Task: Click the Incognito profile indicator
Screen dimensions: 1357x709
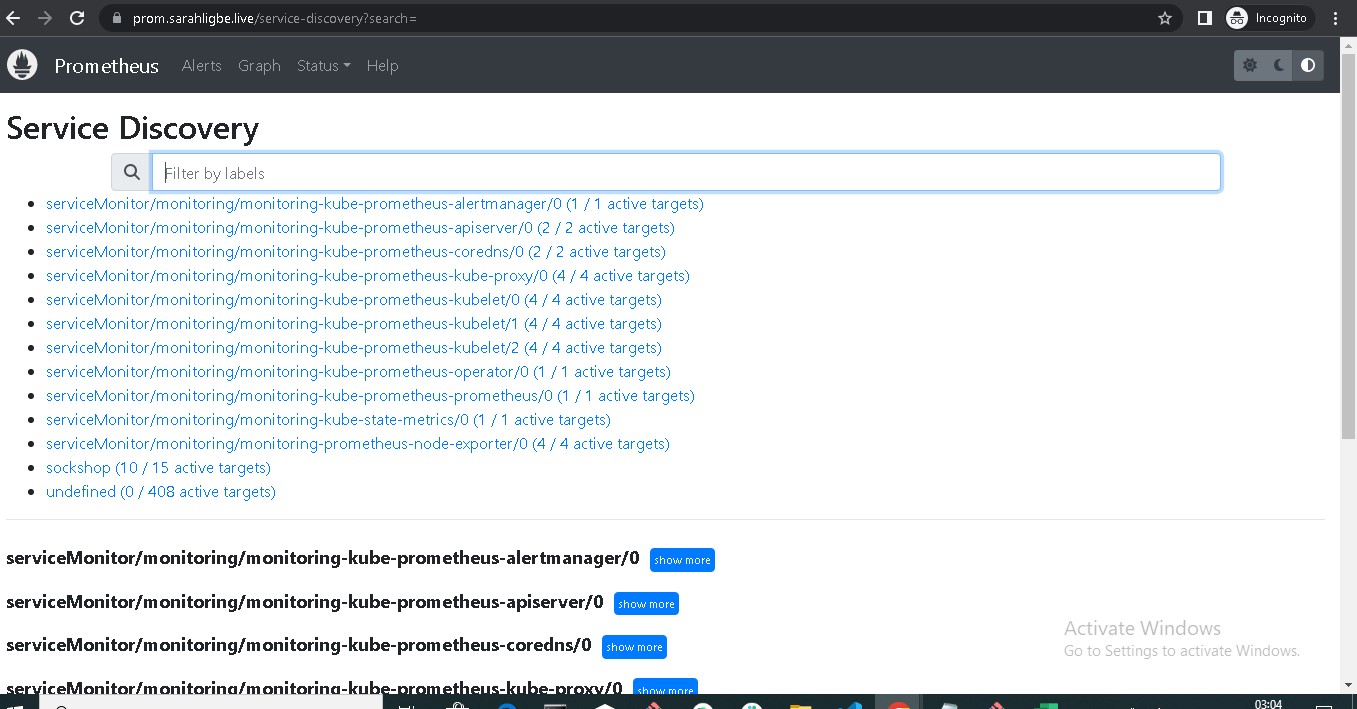Action: pos(1268,18)
